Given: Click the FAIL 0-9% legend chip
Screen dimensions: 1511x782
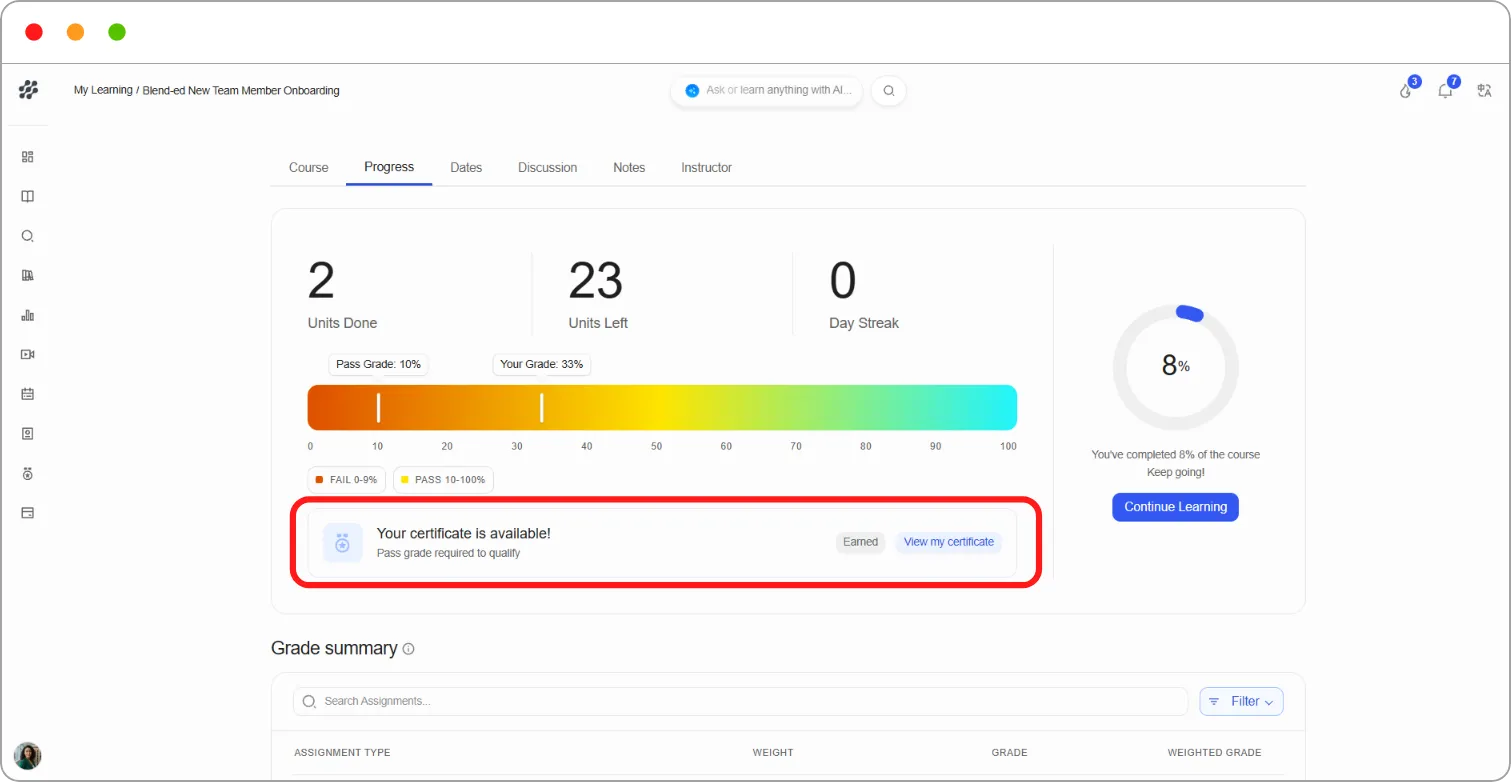Looking at the screenshot, I should [346, 480].
